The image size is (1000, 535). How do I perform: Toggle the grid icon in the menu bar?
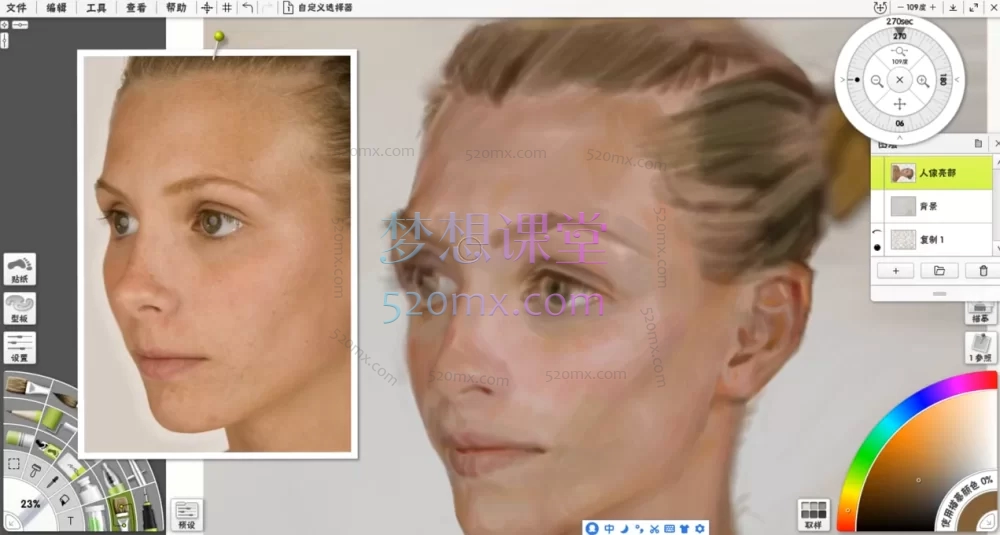coord(226,8)
